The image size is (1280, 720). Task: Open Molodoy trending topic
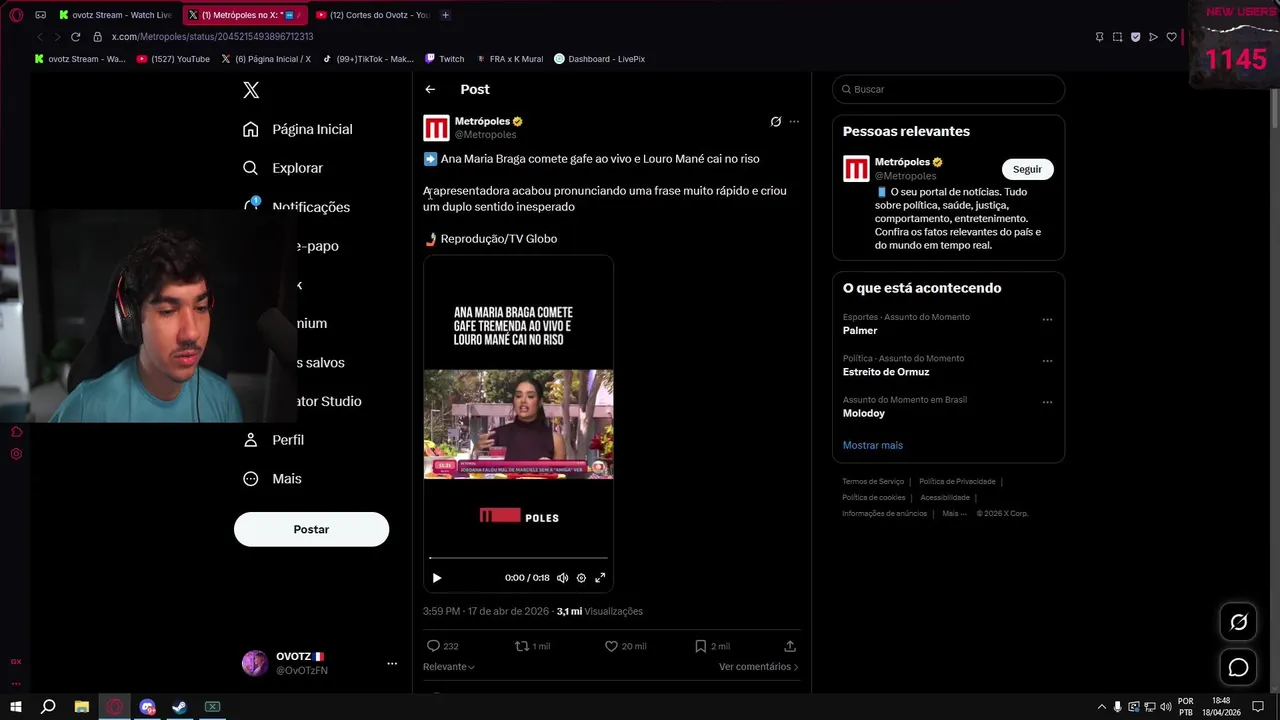pyautogui.click(x=864, y=413)
